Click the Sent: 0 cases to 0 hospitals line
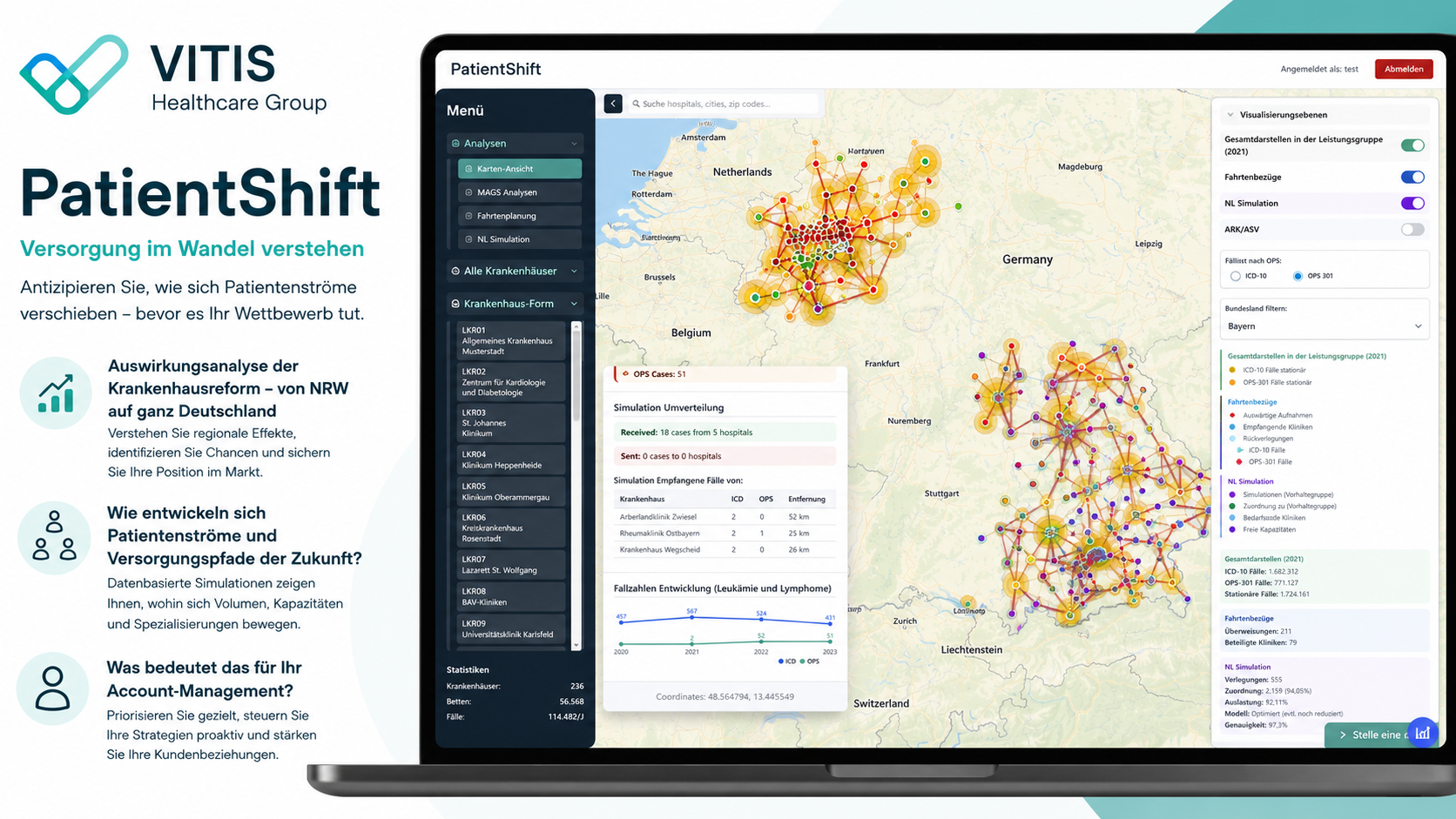 pyautogui.click(x=725, y=456)
